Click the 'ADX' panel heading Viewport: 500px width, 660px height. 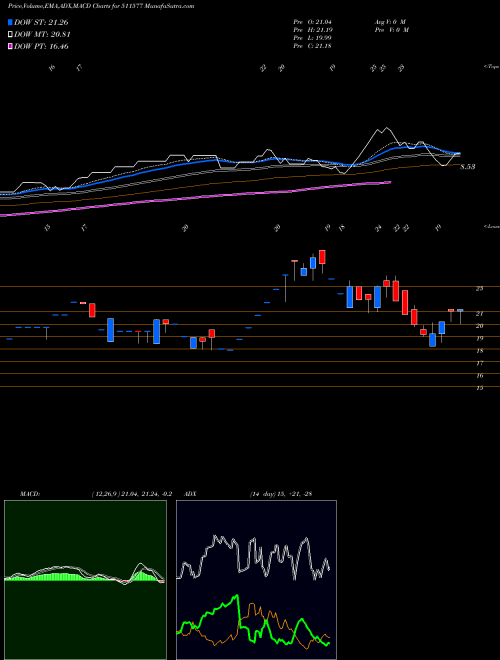189,494
